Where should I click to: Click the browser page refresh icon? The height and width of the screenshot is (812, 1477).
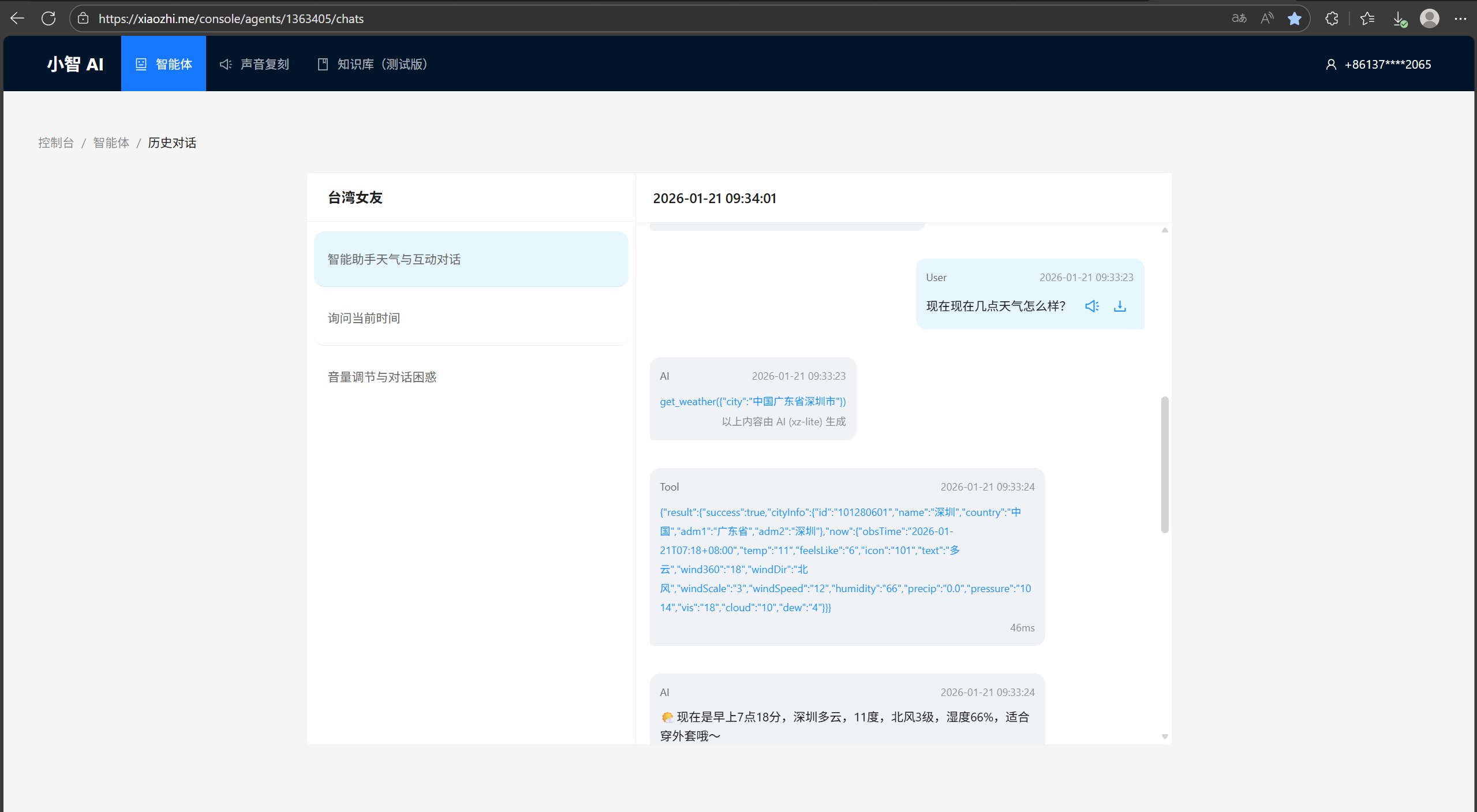pos(48,18)
